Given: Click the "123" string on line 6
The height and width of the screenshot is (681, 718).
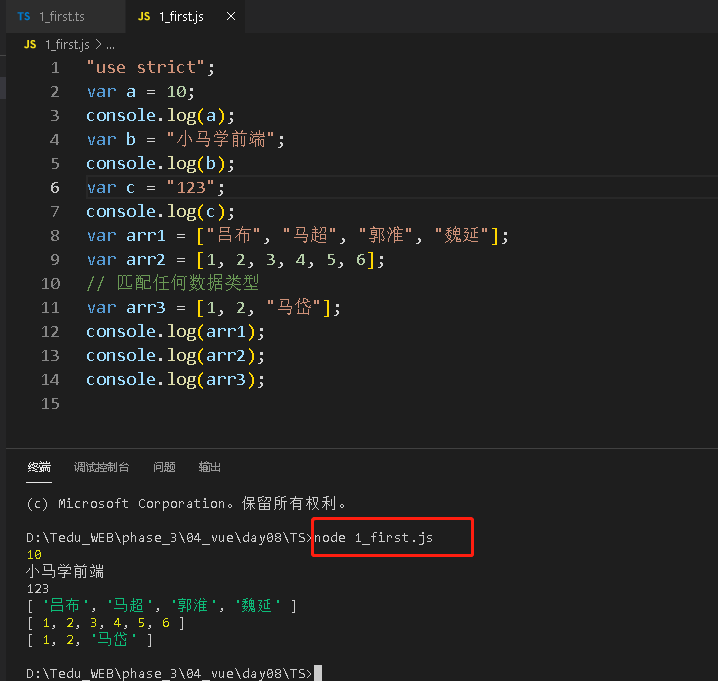Looking at the screenshot, I should point(190,188).
